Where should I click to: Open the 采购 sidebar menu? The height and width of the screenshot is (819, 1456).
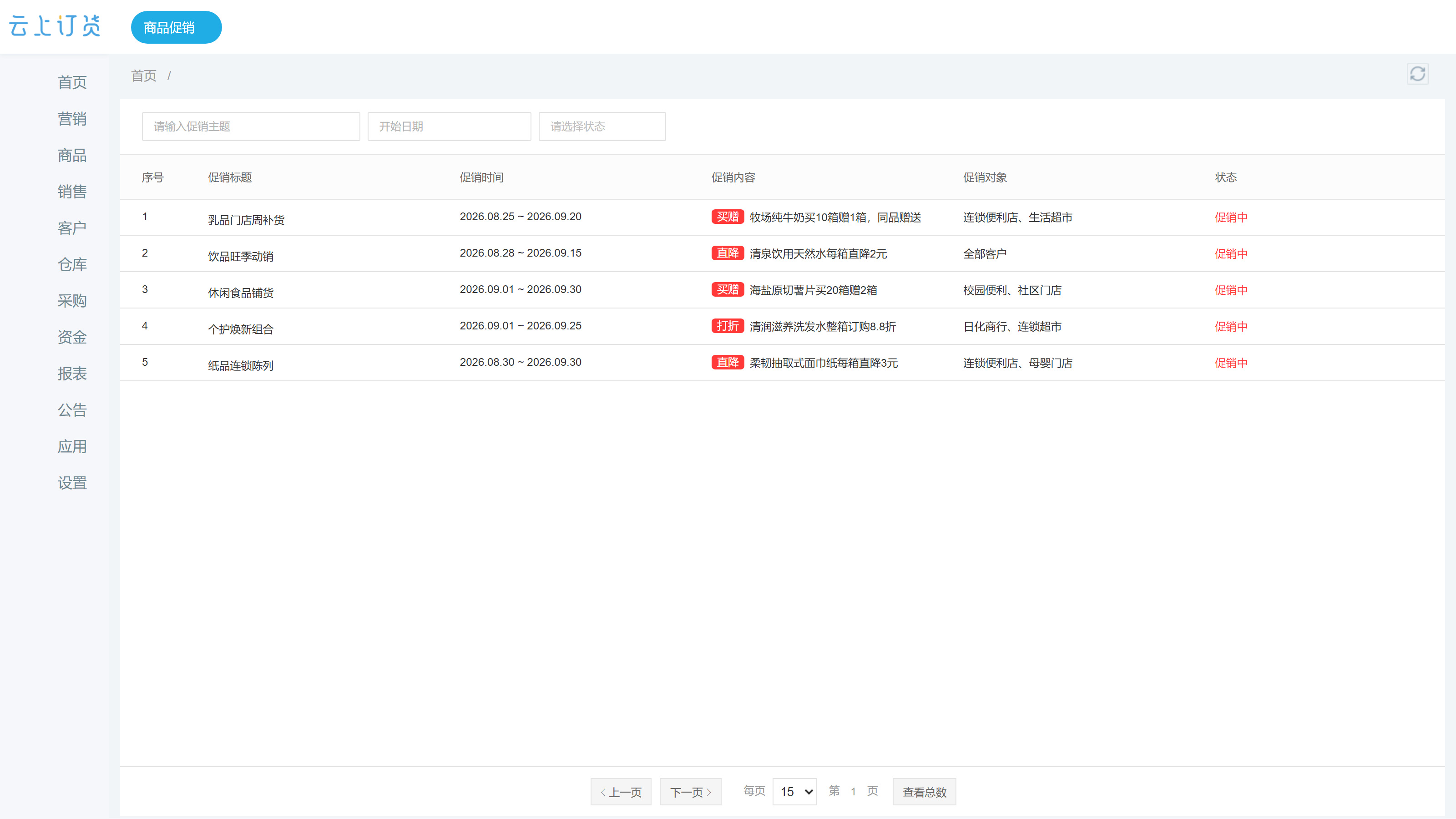coord(72,301)
